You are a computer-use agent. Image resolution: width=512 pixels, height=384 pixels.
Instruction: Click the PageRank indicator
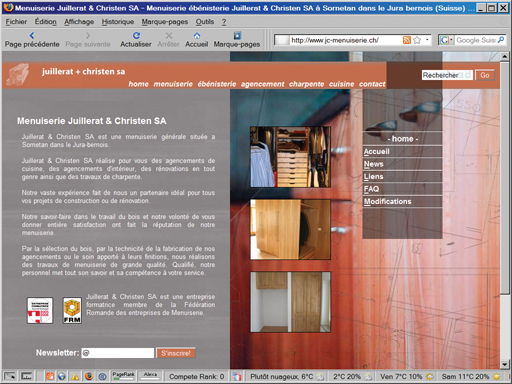click(x=123, y=375)
